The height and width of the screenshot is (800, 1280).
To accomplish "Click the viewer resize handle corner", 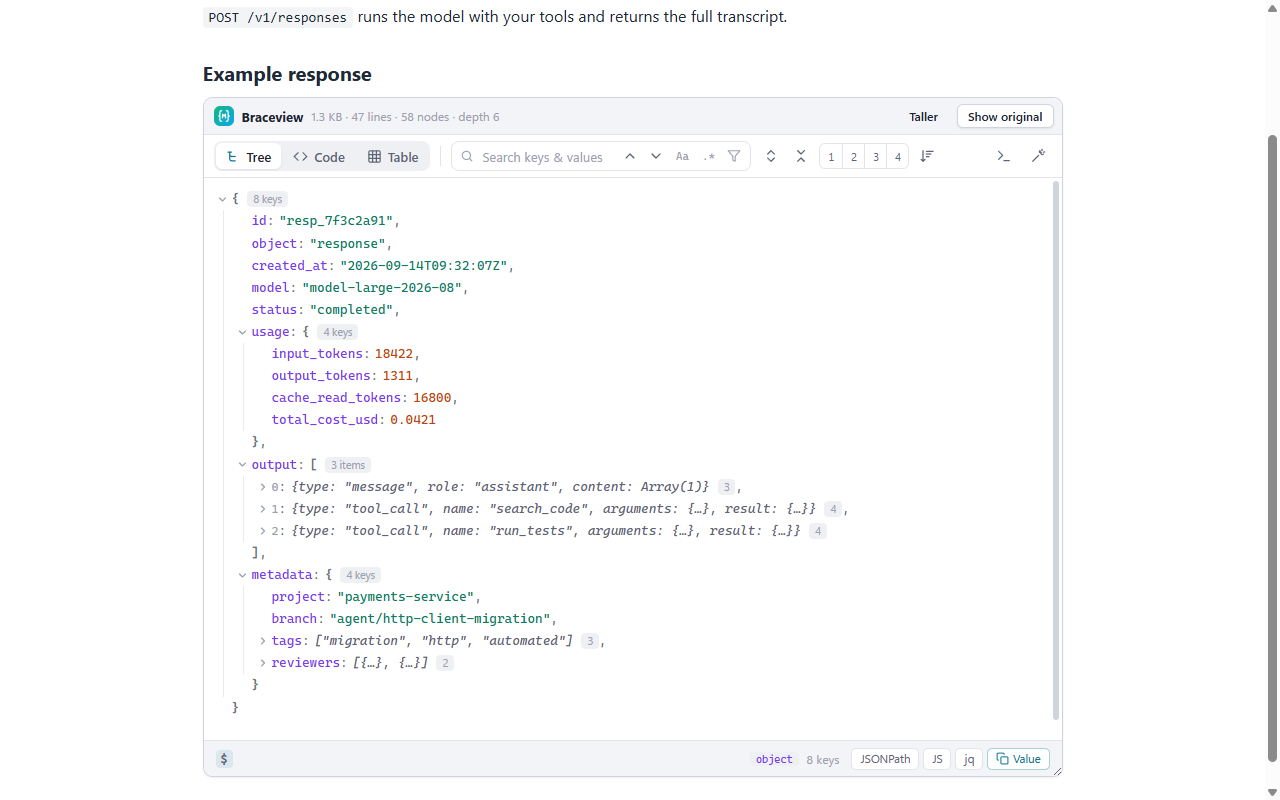I will 1056,770.
